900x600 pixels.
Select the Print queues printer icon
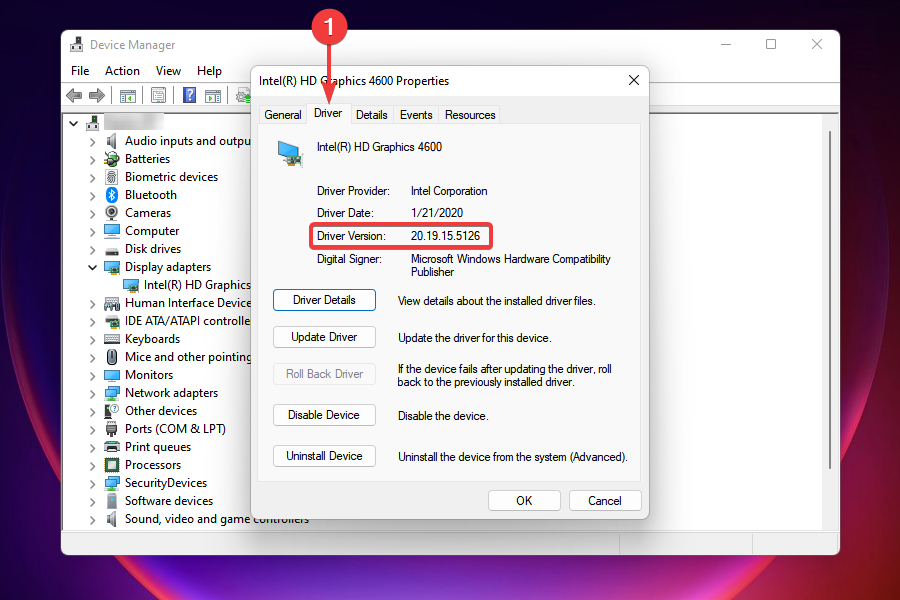tap(112, 447)
